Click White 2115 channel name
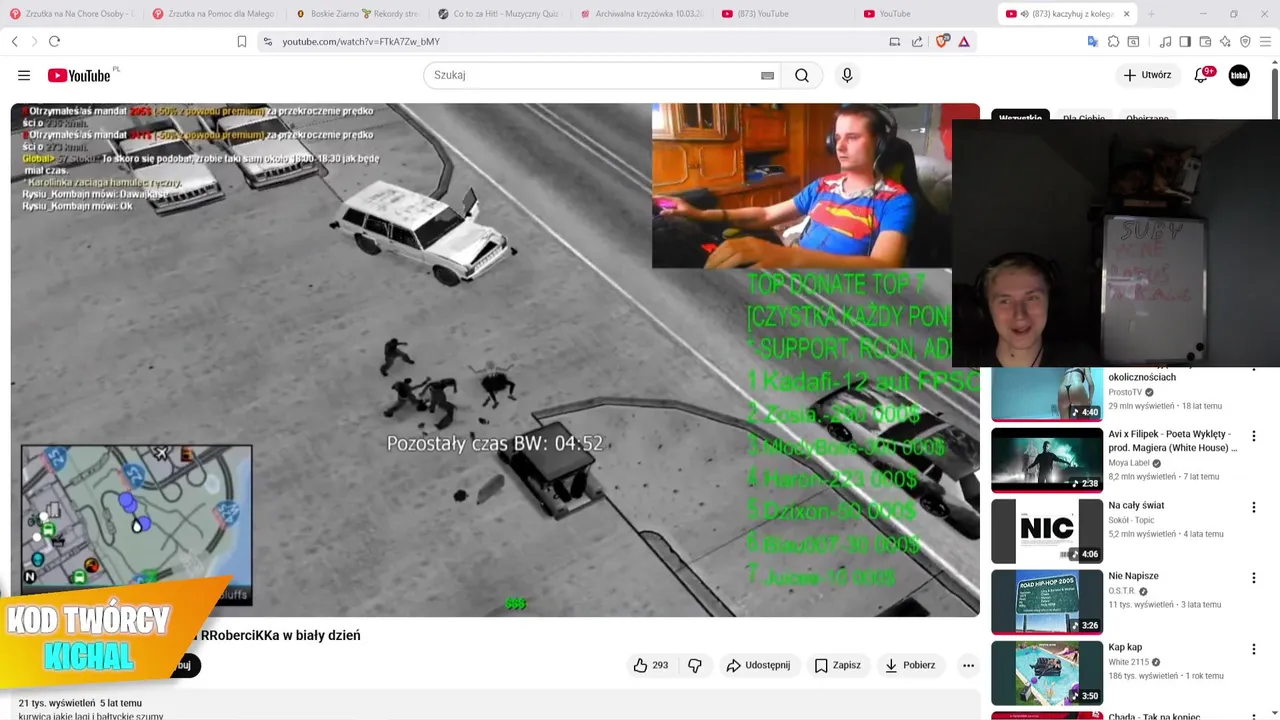The image size is (1280, 720). (1128, 662)
